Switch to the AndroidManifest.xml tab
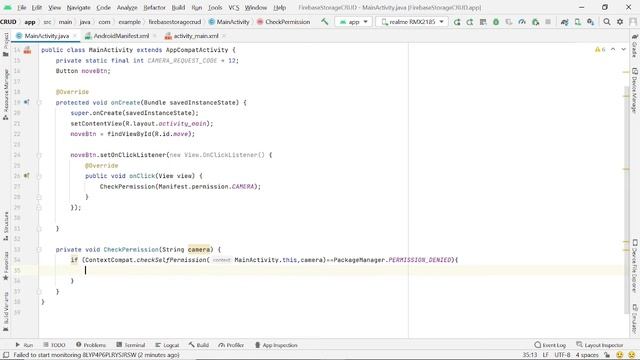Screen dimensions: 640x360 click(121, 36)
